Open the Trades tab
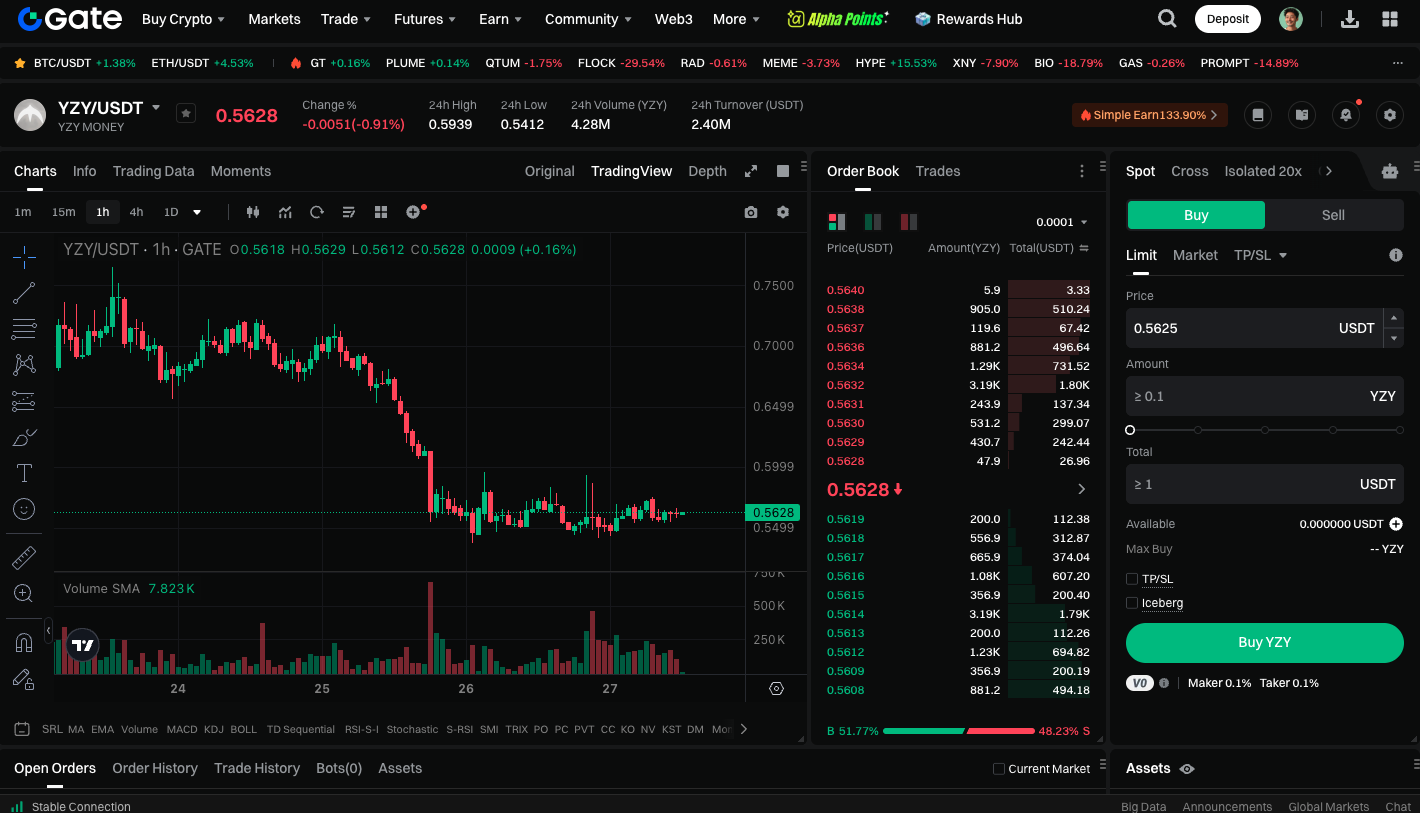Screen dimensions: 1420x813 coord(938,171)
